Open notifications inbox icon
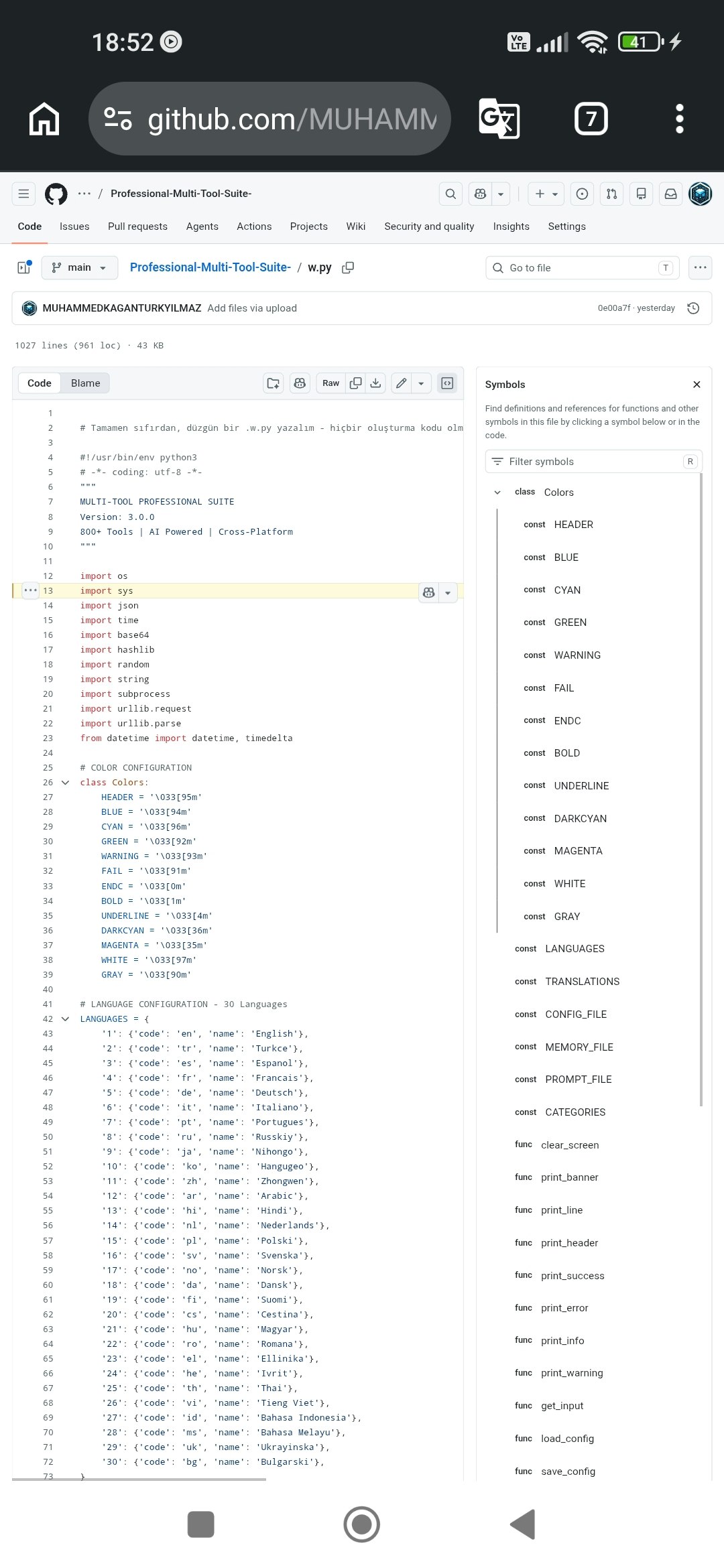724x1568 pixels. 670,194
